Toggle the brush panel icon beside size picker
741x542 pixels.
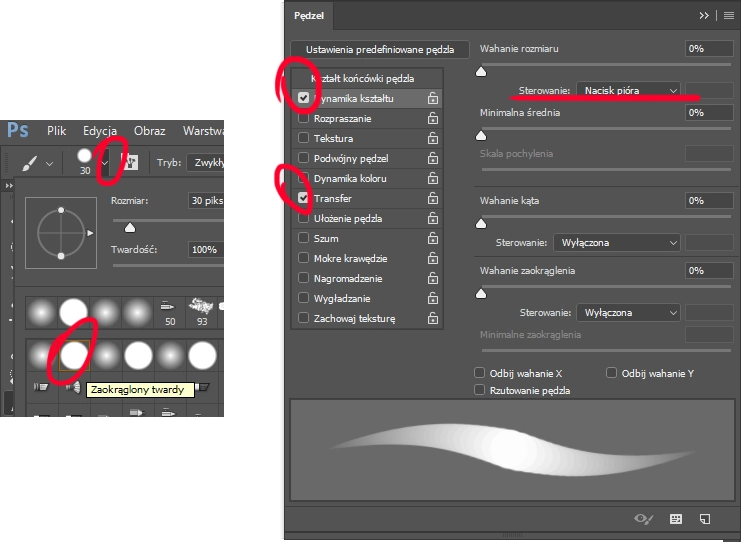[x=129, y=162]
